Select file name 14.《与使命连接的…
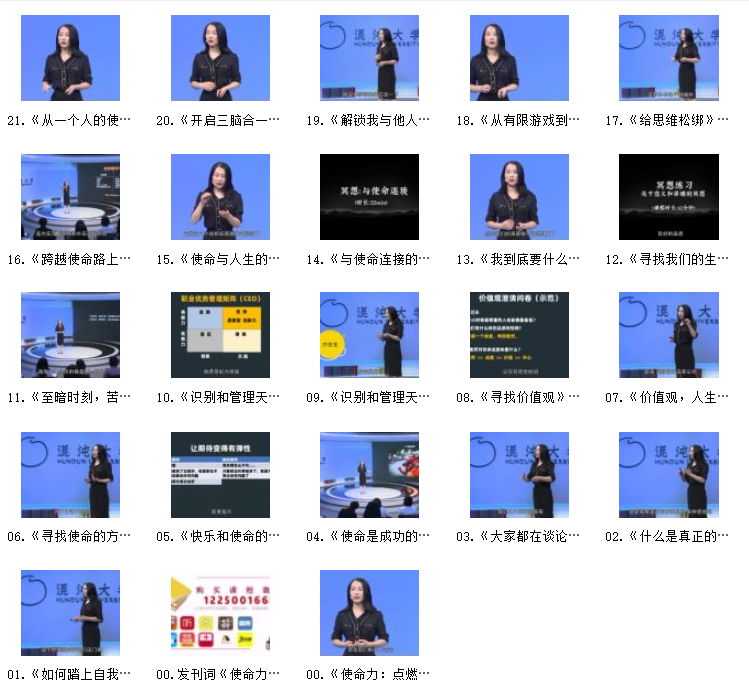Image resolution: width=749 pixels, height=693 pixels. [368, 259]
